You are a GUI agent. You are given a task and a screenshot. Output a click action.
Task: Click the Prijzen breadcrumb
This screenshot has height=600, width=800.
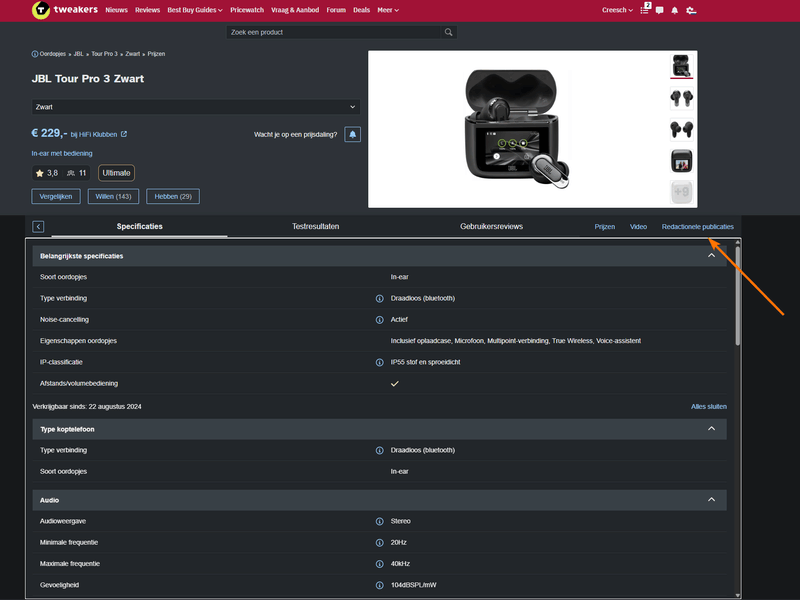(x=156, y=54)
